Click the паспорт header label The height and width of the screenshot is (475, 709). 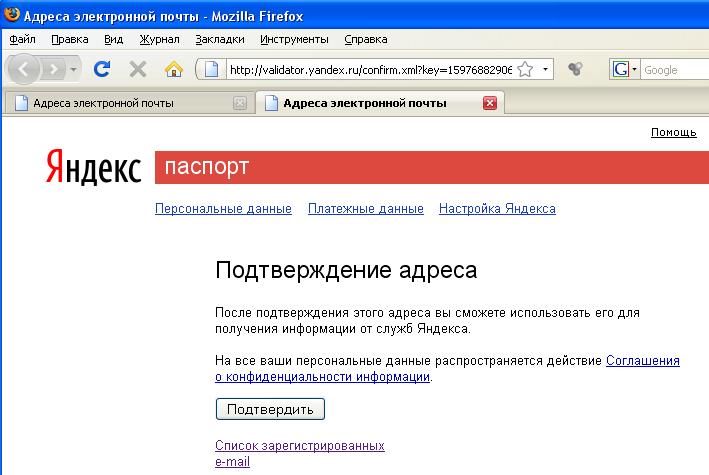[x=207, y=167]
